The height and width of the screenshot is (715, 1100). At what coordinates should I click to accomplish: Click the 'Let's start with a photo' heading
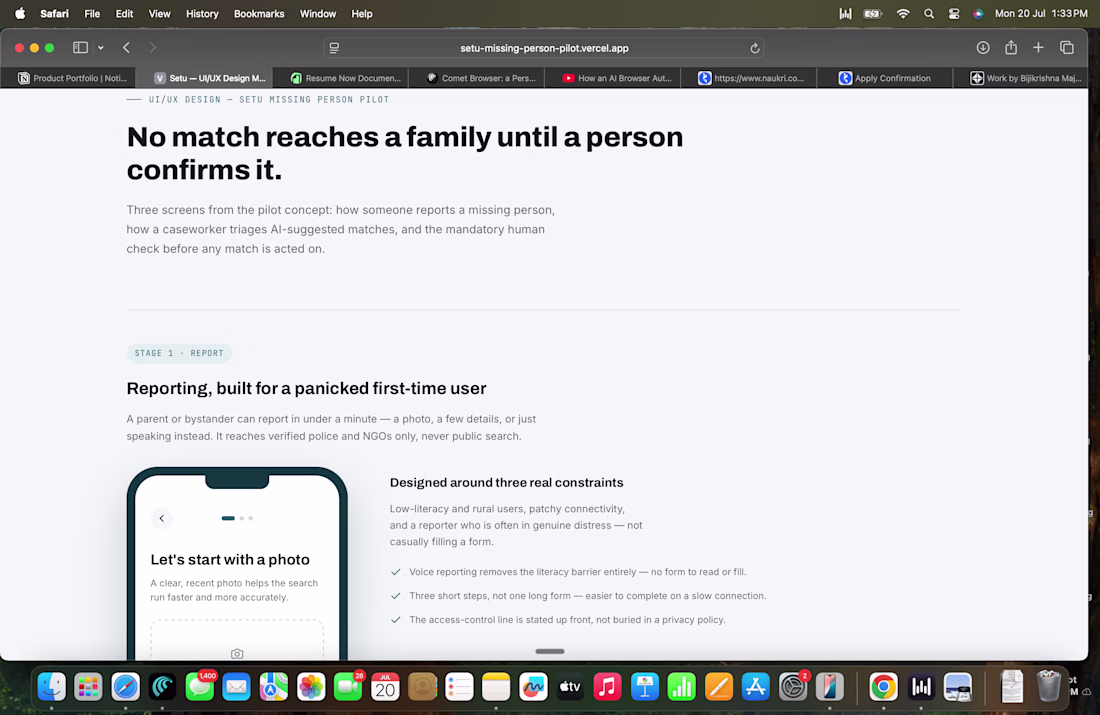tap(230, 559)
